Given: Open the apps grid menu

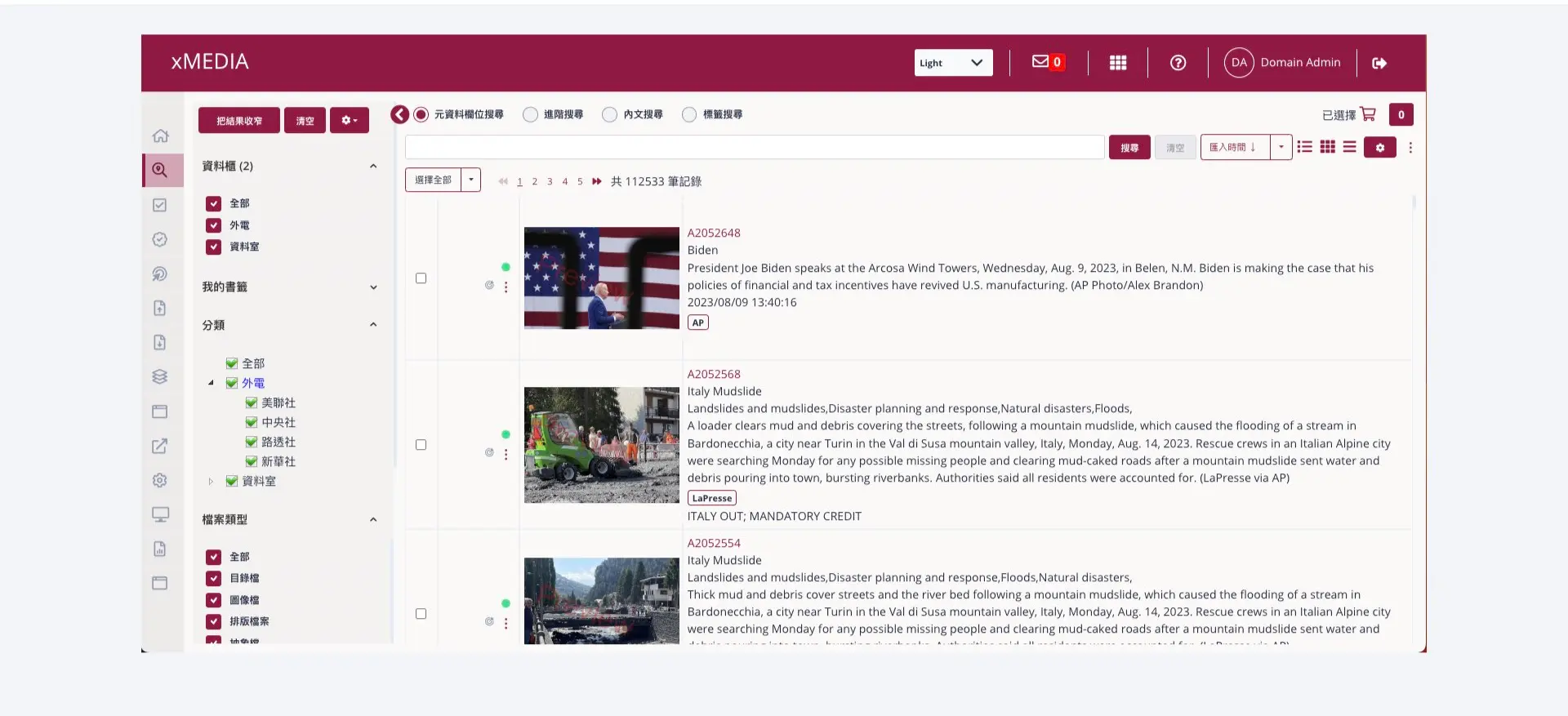Looking at the screenshot, I should [x=1118, y=63].
